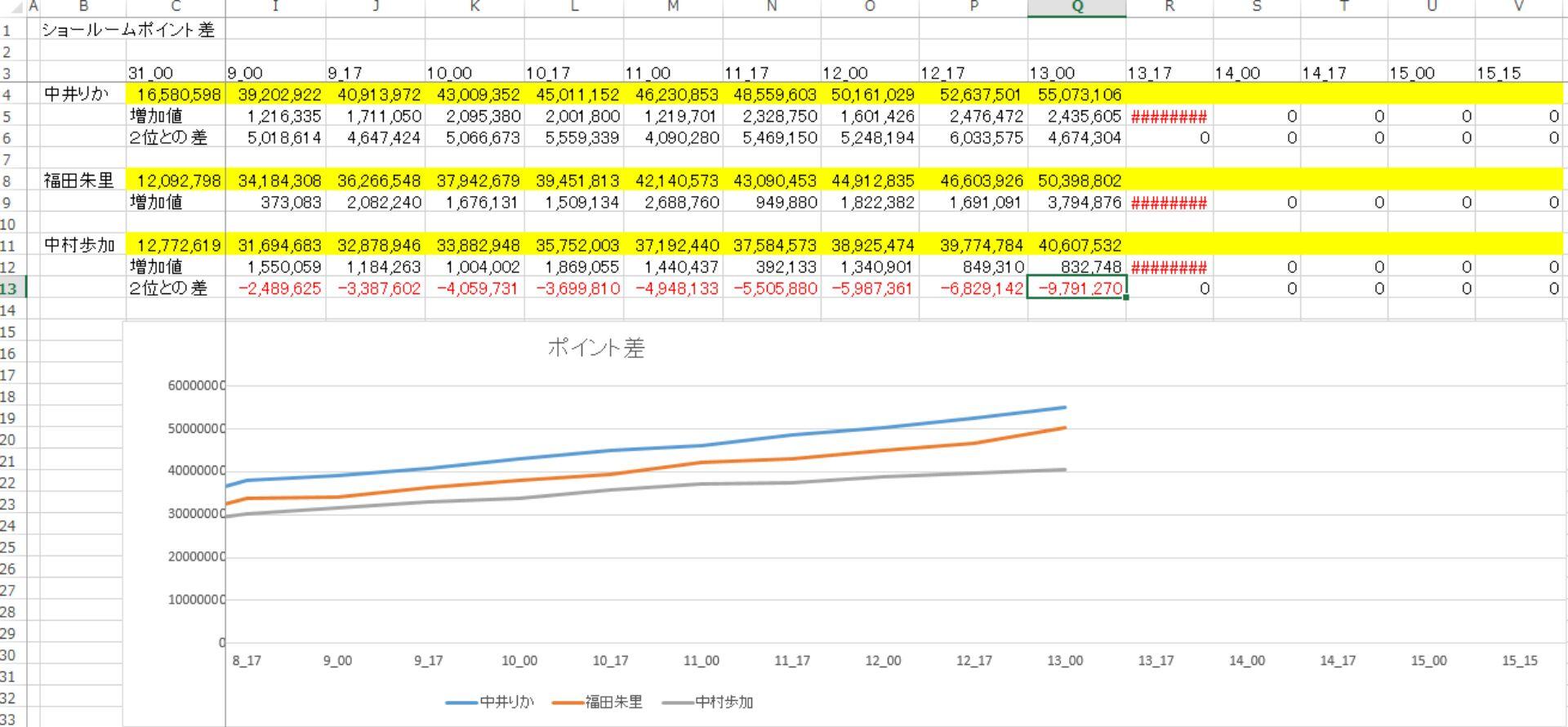Select column R header
The width and height of the screenshot is (1568, 727).
tap(1169, 7)
